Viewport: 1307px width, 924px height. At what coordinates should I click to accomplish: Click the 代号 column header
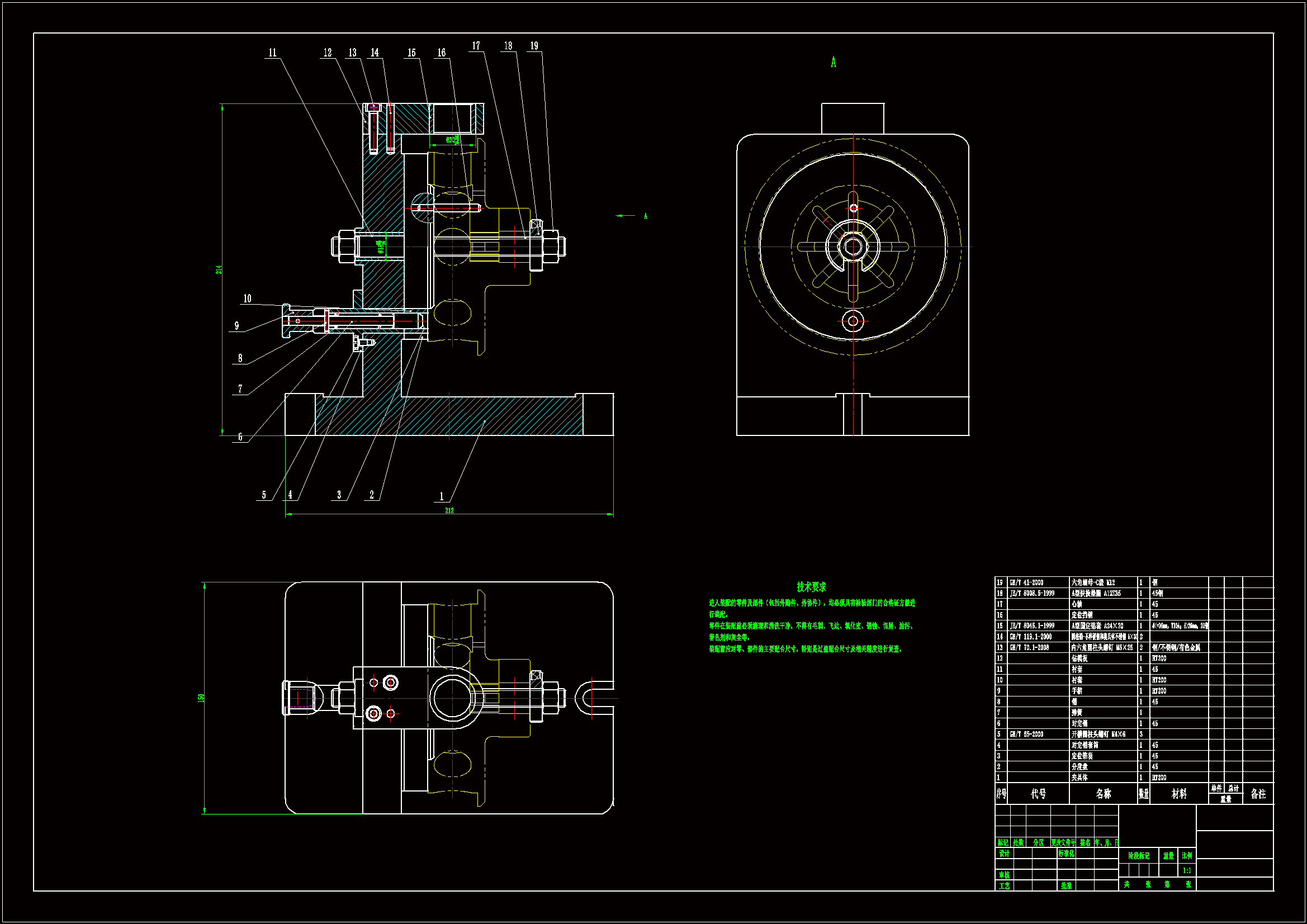[1038, 794]
